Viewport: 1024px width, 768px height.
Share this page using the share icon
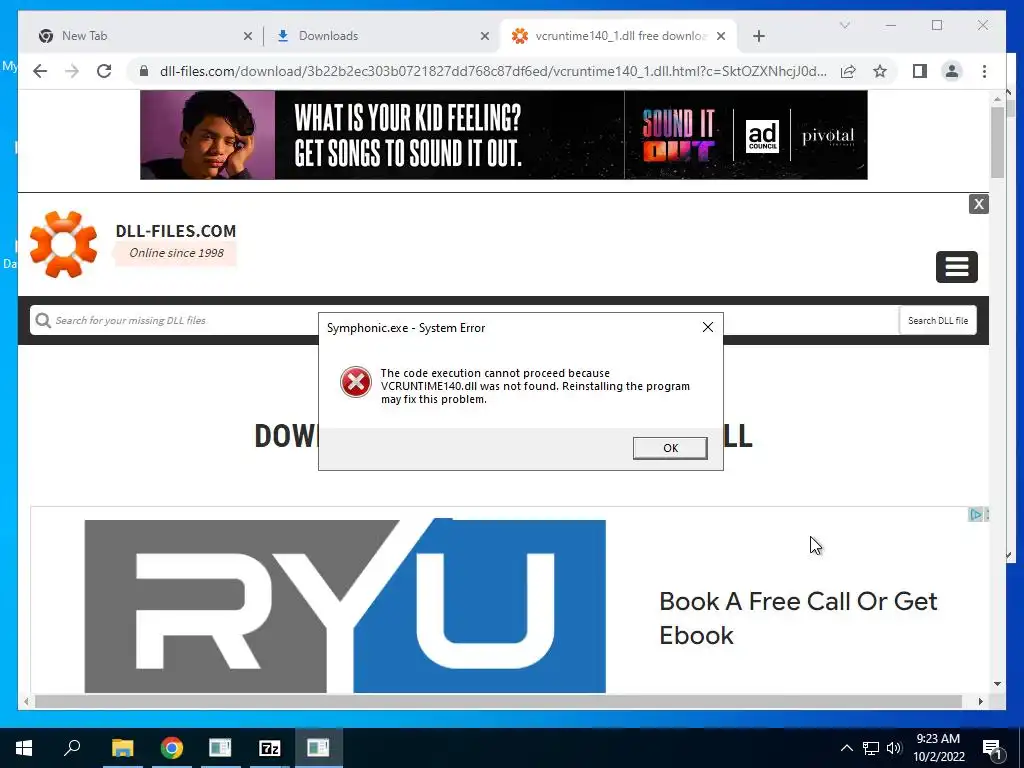coord(848,71)
